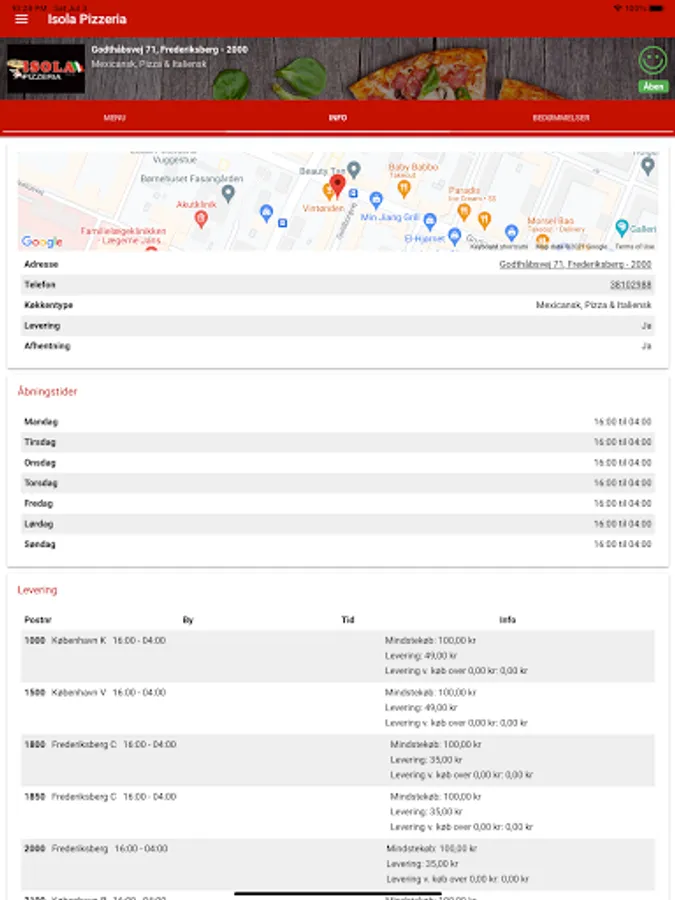Select the Lørdag opening hours row

(x=338, y=523)
